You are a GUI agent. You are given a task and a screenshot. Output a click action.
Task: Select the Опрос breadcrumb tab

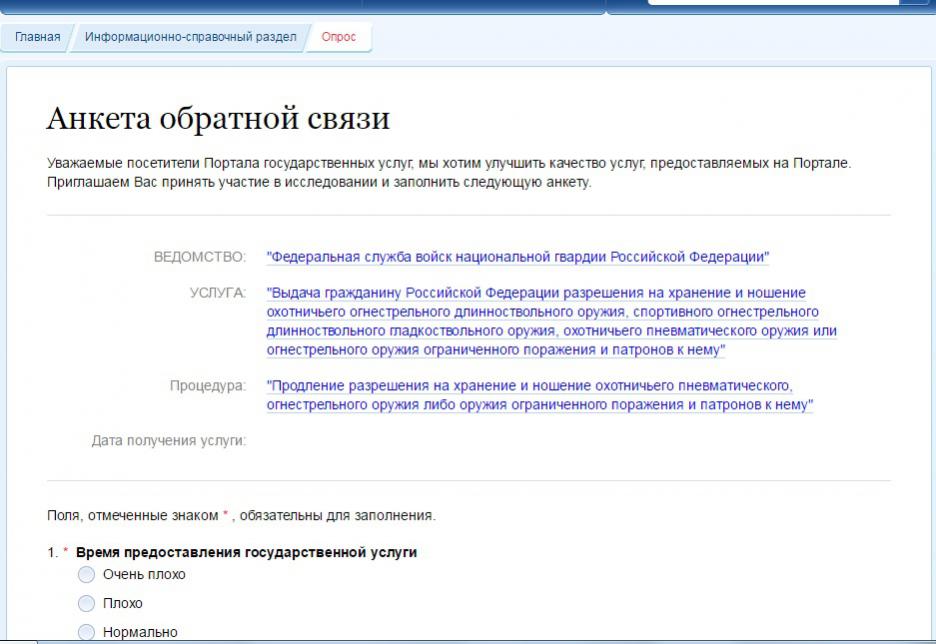click(x=338, y=38)
